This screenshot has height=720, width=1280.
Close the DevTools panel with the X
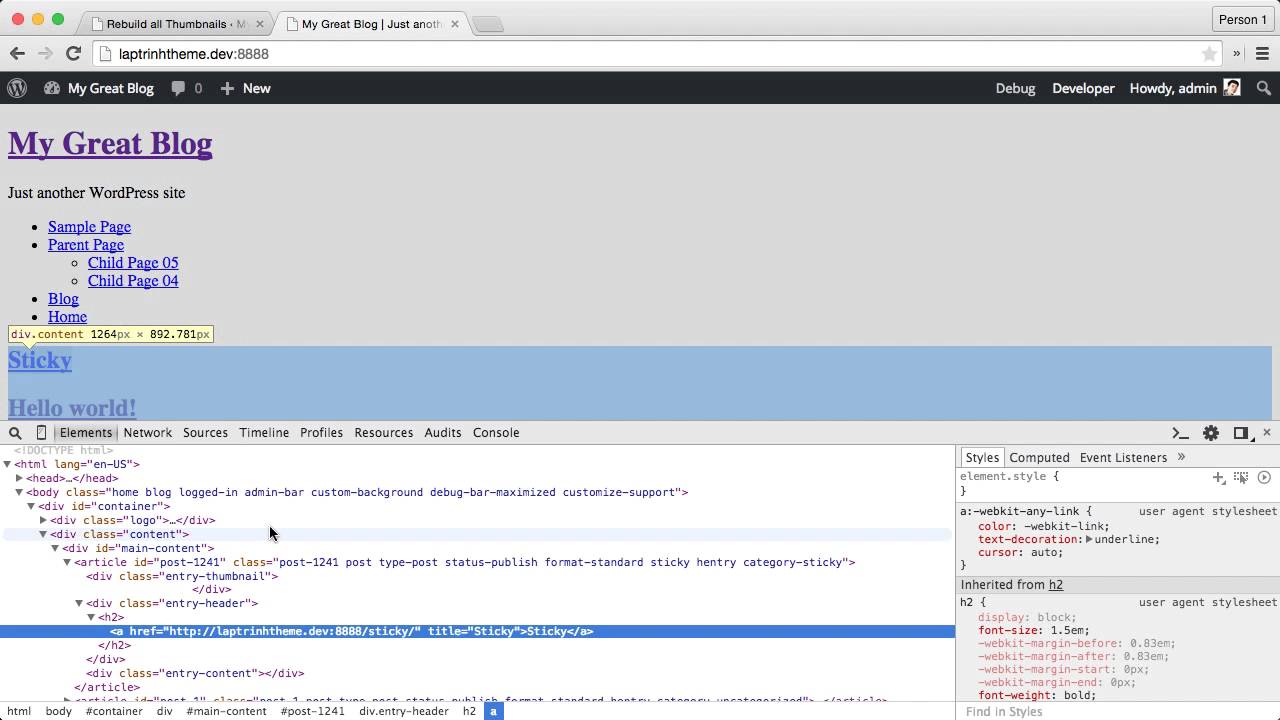pos(1267,433)
